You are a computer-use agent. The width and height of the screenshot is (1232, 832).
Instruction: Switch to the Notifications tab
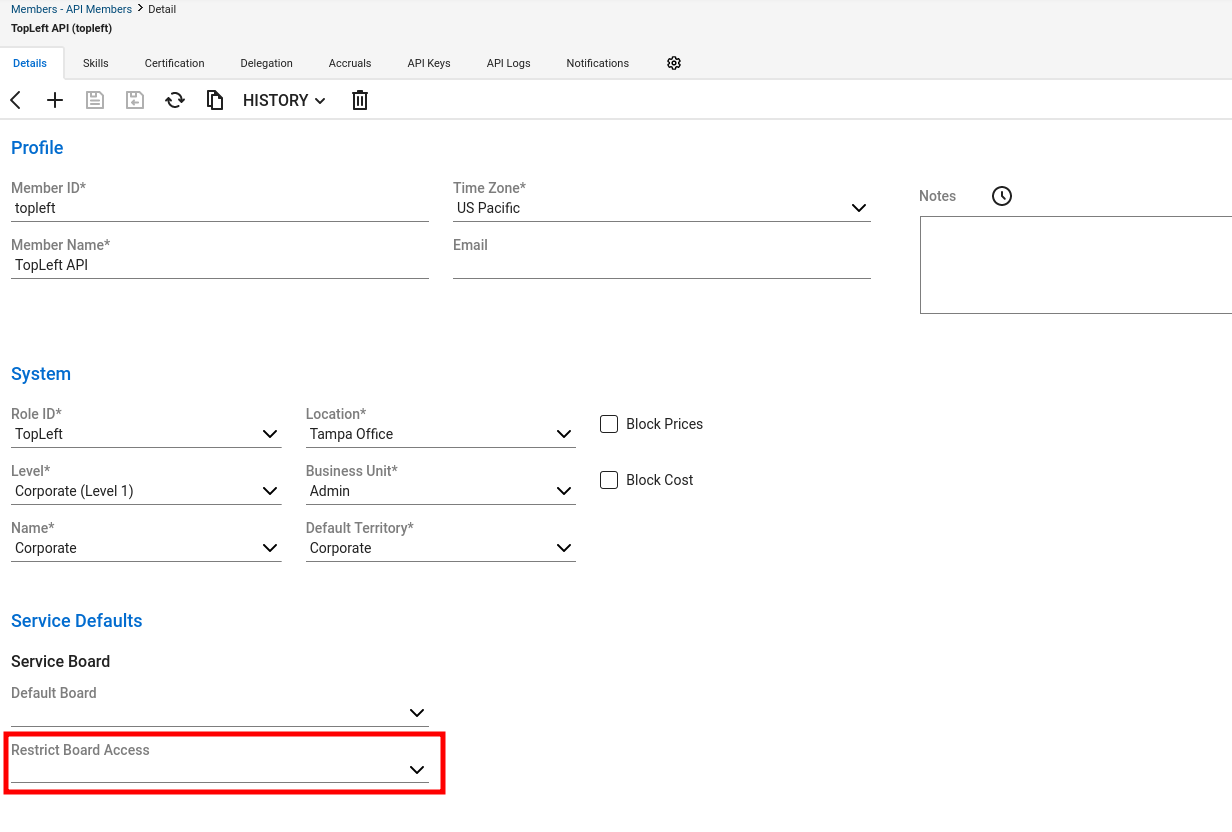coord(598,63)
